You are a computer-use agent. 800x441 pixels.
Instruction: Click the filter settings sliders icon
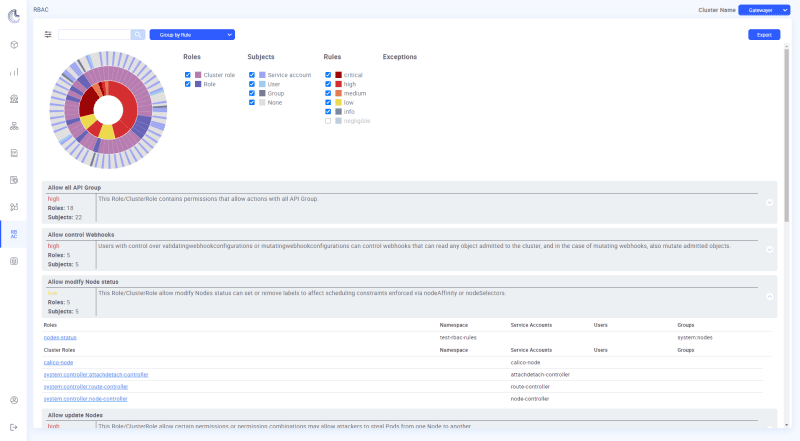pos(48,34)
